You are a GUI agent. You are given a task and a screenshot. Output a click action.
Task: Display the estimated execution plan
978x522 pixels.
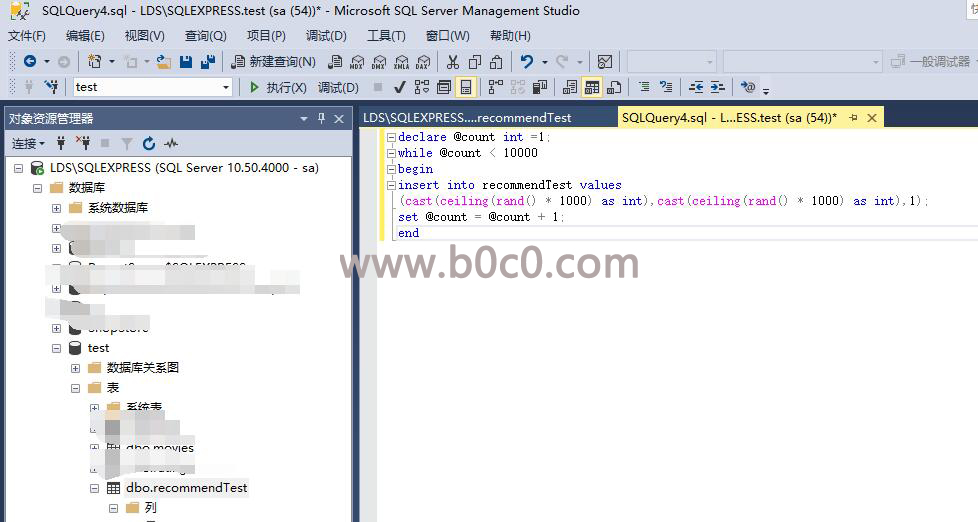pyautogui.click(x=422, y=87)
